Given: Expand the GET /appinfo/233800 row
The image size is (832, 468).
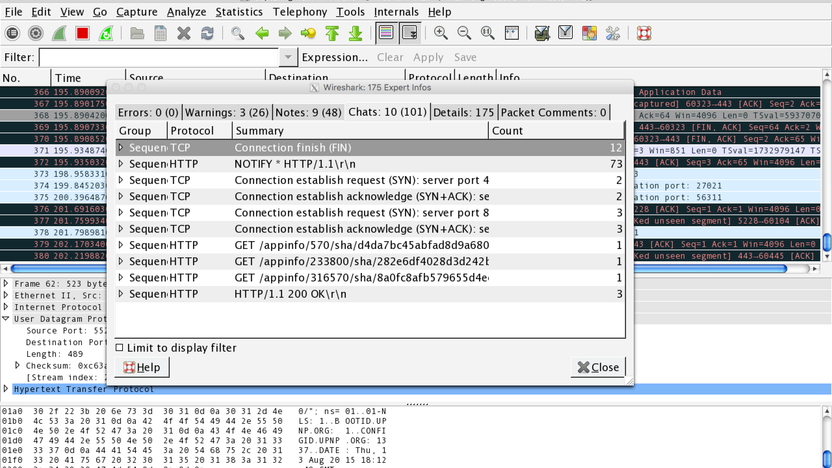Looking at the screenshot, I should (x=121, y=262).
